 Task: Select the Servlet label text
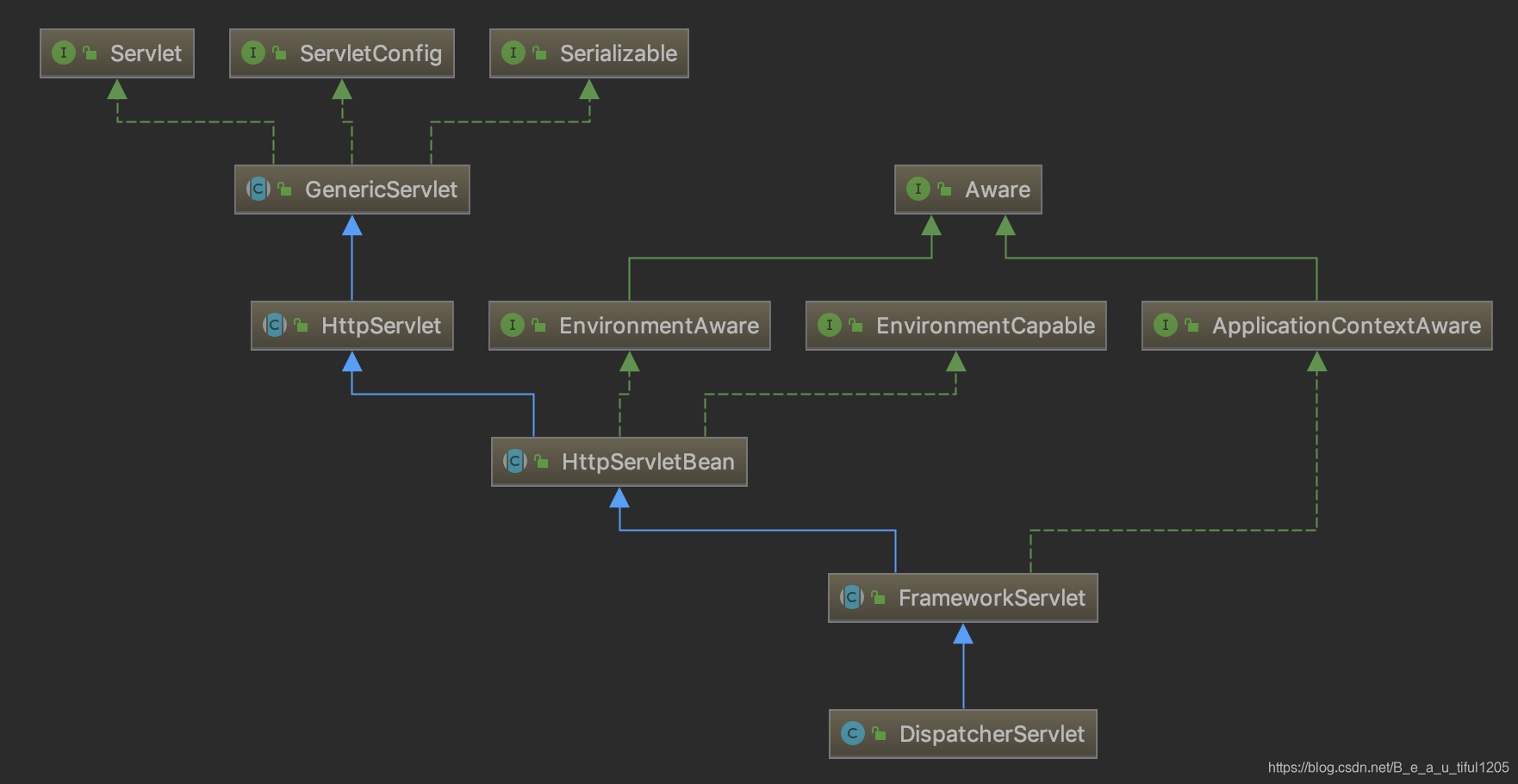(146, 53)
